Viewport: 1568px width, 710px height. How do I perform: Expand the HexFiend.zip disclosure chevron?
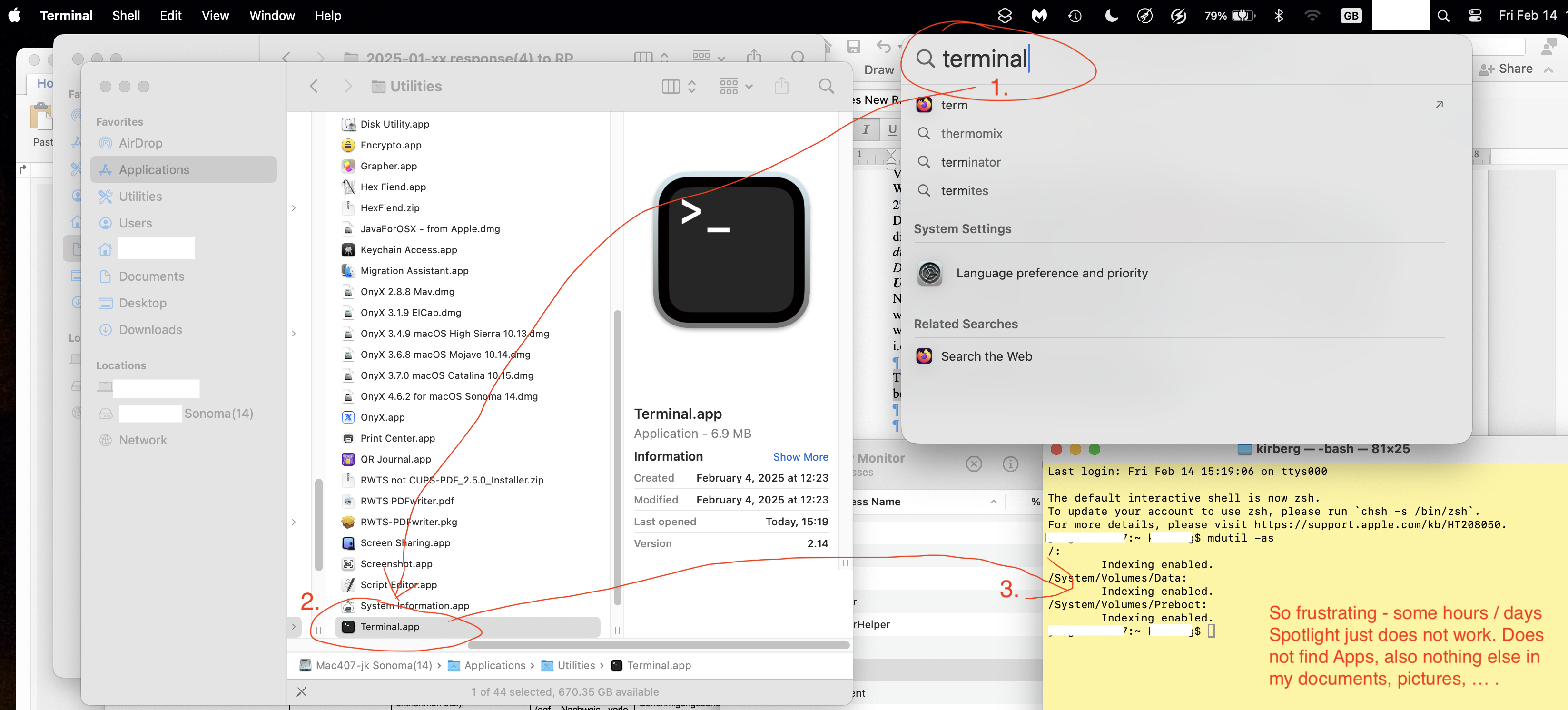point(294,208)
